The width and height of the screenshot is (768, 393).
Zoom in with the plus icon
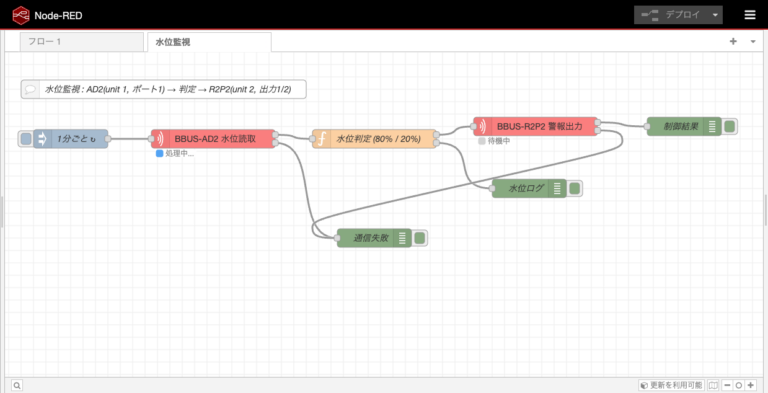coord(751,385)
